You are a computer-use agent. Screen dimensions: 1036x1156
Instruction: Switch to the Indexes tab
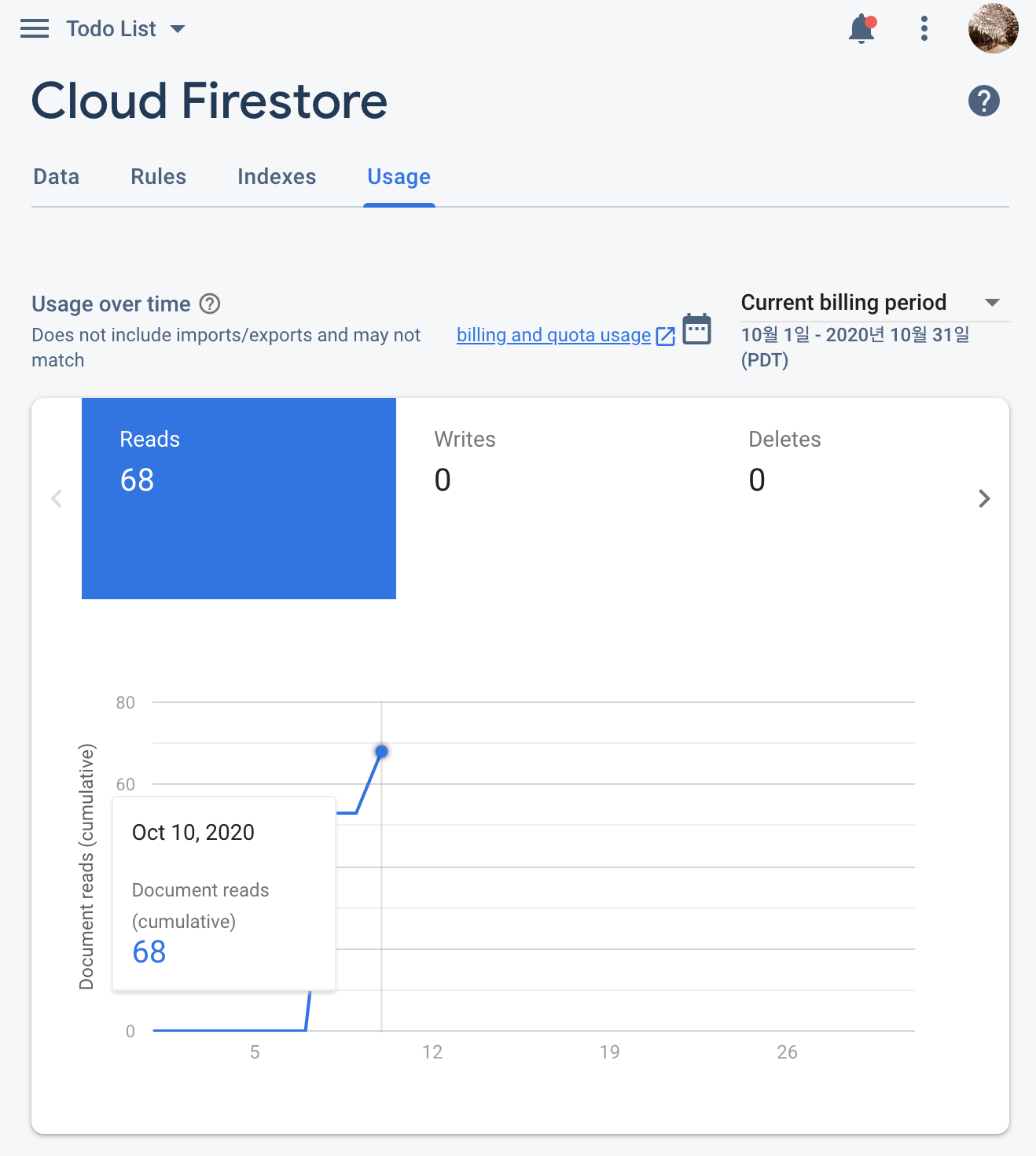pos(277,177)
